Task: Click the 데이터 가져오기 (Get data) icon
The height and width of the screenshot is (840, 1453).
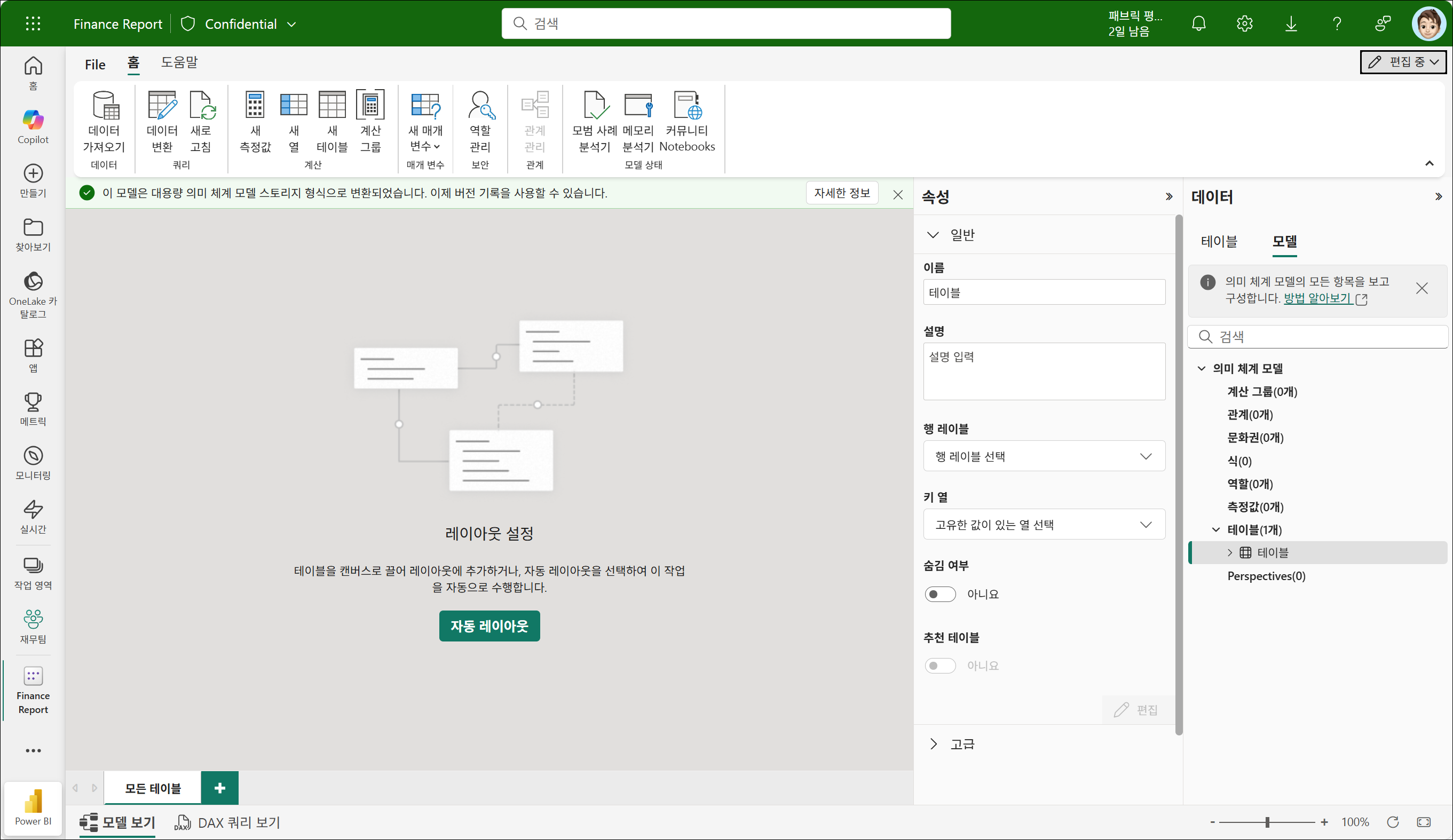Action: pyautogui.click(x=105, y=106)
